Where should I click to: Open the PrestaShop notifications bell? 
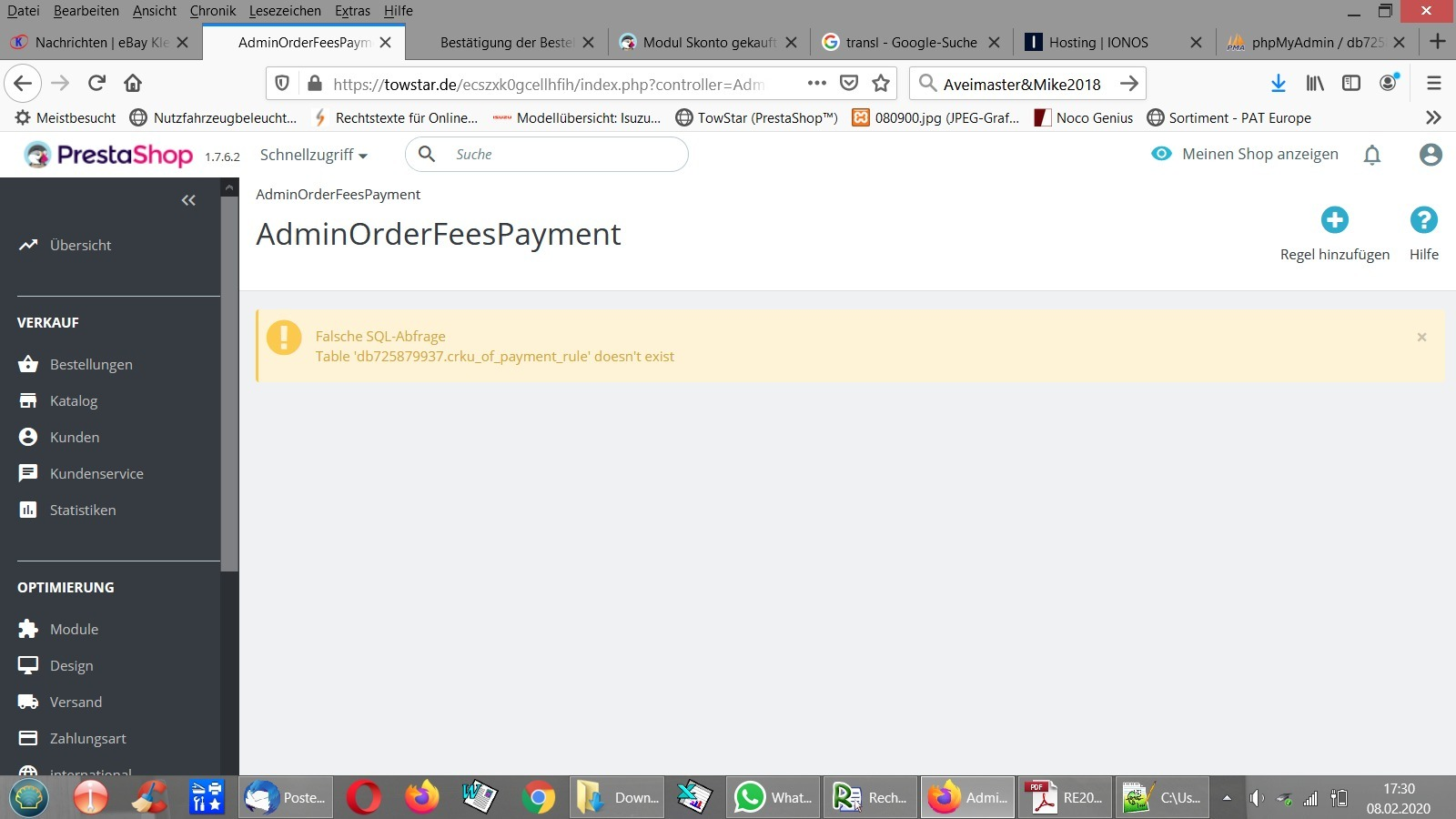tap(1372, 155)
